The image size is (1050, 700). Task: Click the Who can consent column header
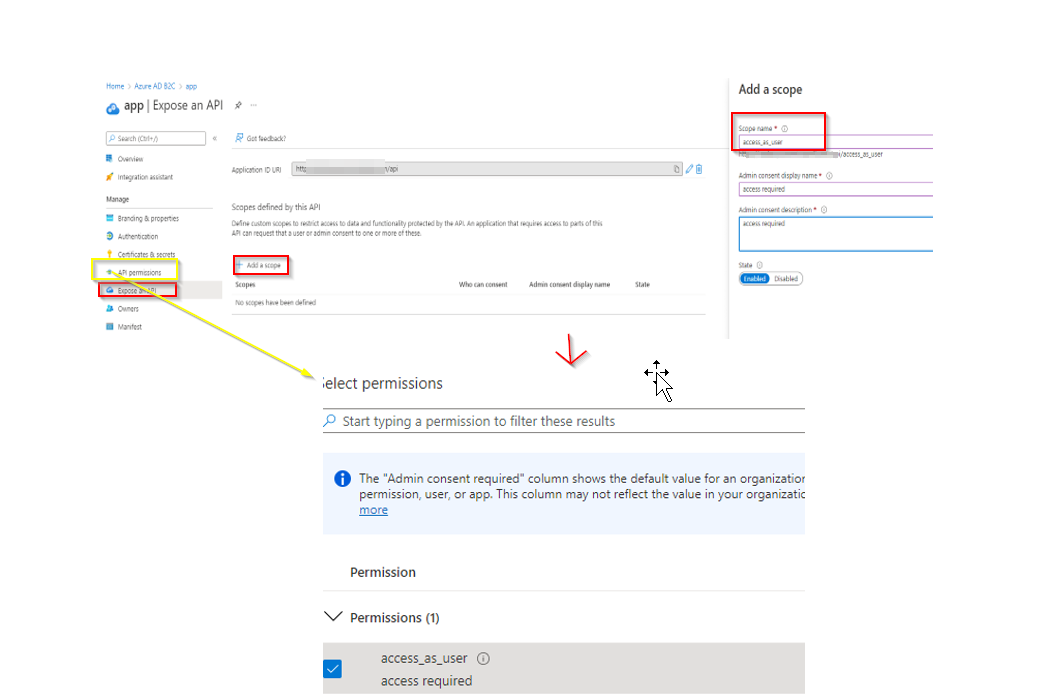click(x=483, y=285)
